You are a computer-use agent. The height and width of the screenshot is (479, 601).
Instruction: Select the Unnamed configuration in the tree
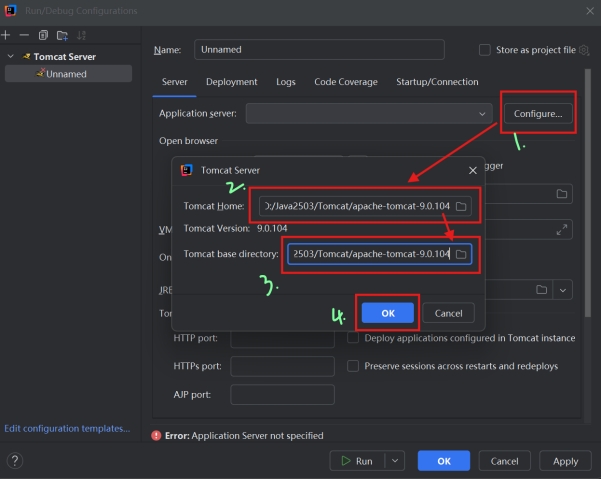tap(68, 74)
